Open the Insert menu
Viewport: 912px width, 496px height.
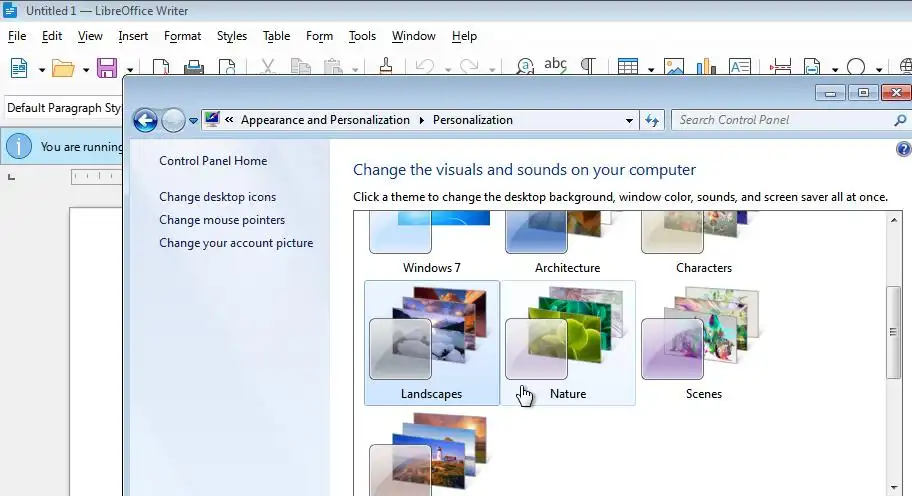point(133,36)
